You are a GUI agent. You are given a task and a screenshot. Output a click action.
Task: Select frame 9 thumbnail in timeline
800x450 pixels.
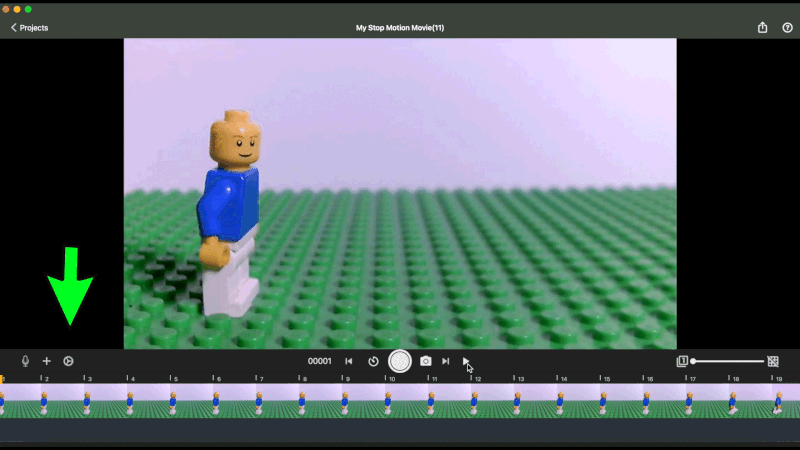point(363,401)
